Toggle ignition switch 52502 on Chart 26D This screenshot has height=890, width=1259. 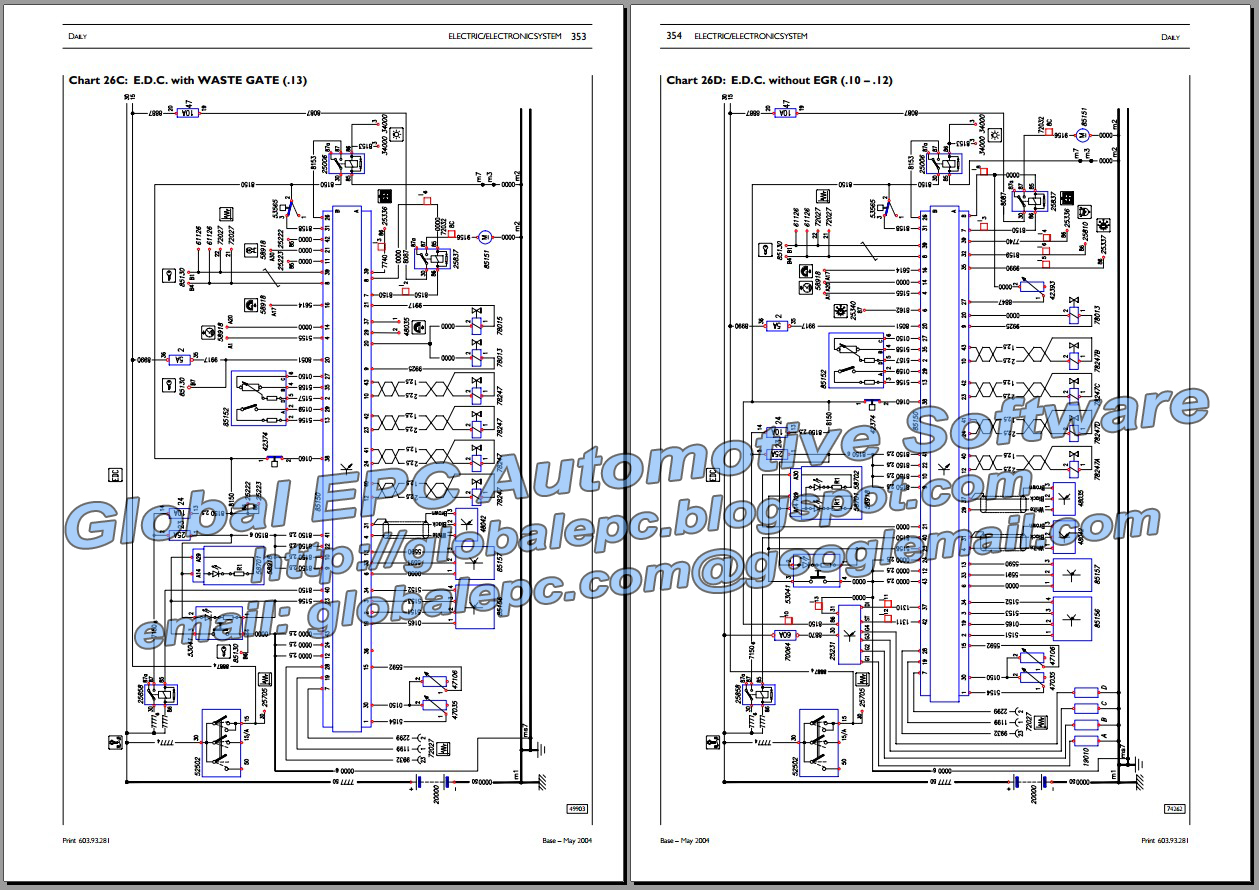click(818, 740)
